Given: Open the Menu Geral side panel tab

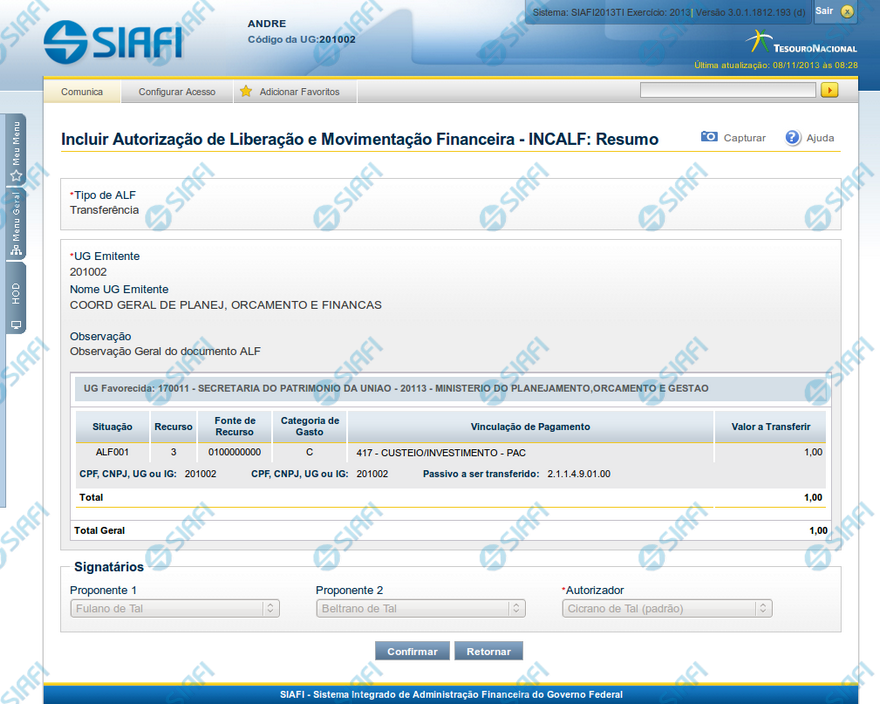Looking at the screenshot, I should [16, 220].
